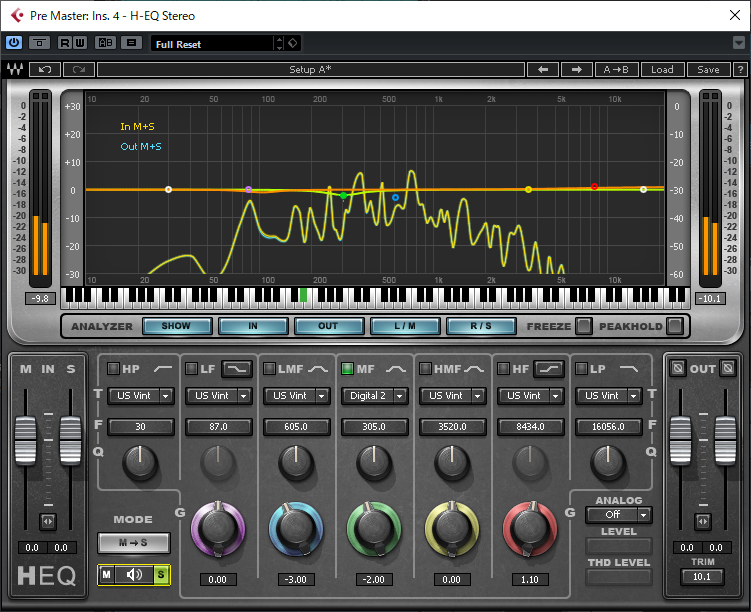Enable the HF band checkbox
Image resolution: width=751 pixels, height=612 pixels.
tap(503, 369)
